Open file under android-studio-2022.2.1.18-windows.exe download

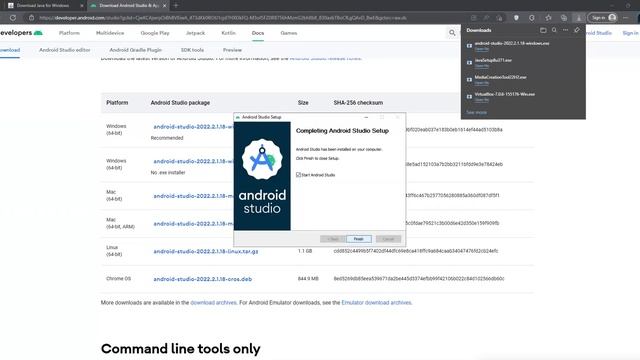pos(482,49)
